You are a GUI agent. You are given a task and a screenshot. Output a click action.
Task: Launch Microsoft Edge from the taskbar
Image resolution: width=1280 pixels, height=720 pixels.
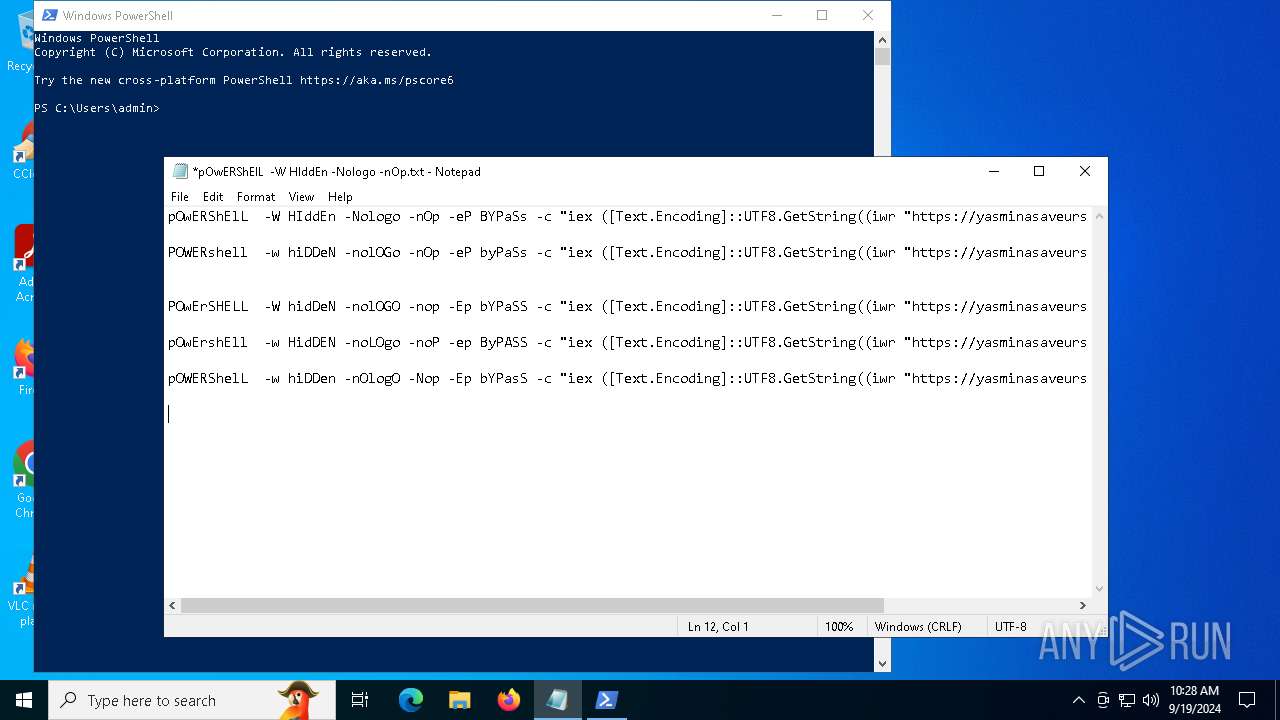[411, 700]
